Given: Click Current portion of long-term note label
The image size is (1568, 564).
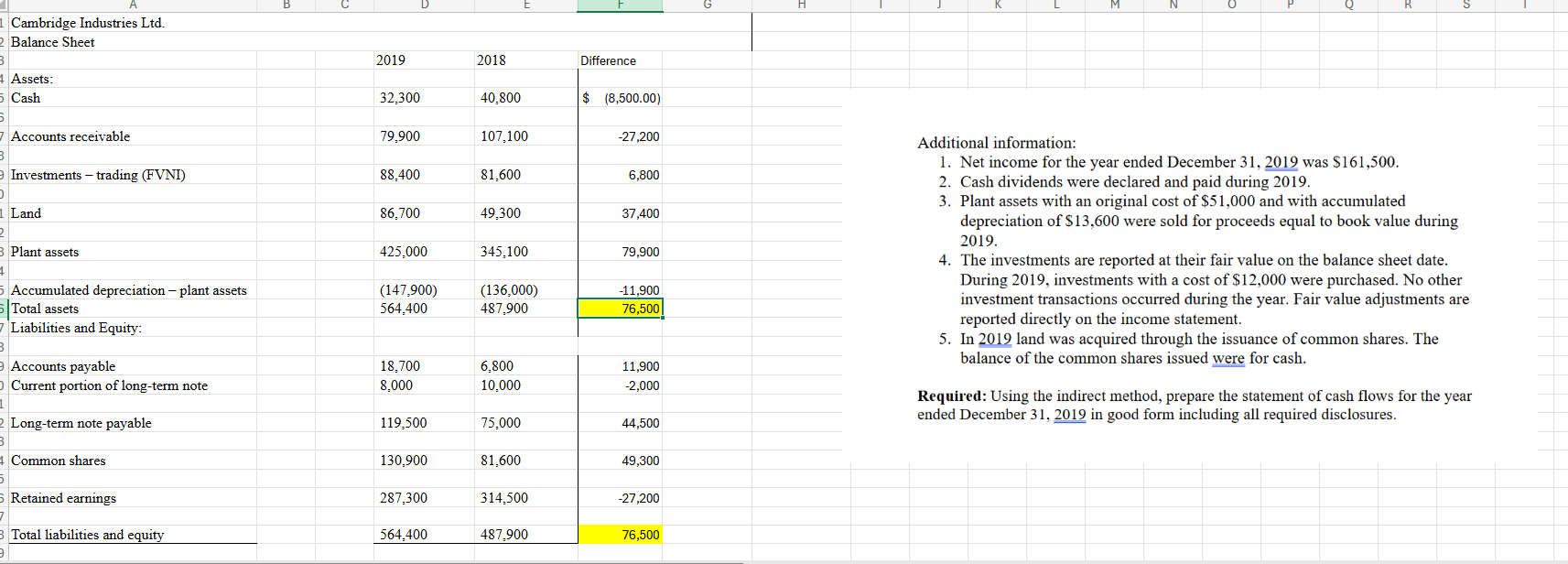Looking at the screenshot, I should (109, 385).
